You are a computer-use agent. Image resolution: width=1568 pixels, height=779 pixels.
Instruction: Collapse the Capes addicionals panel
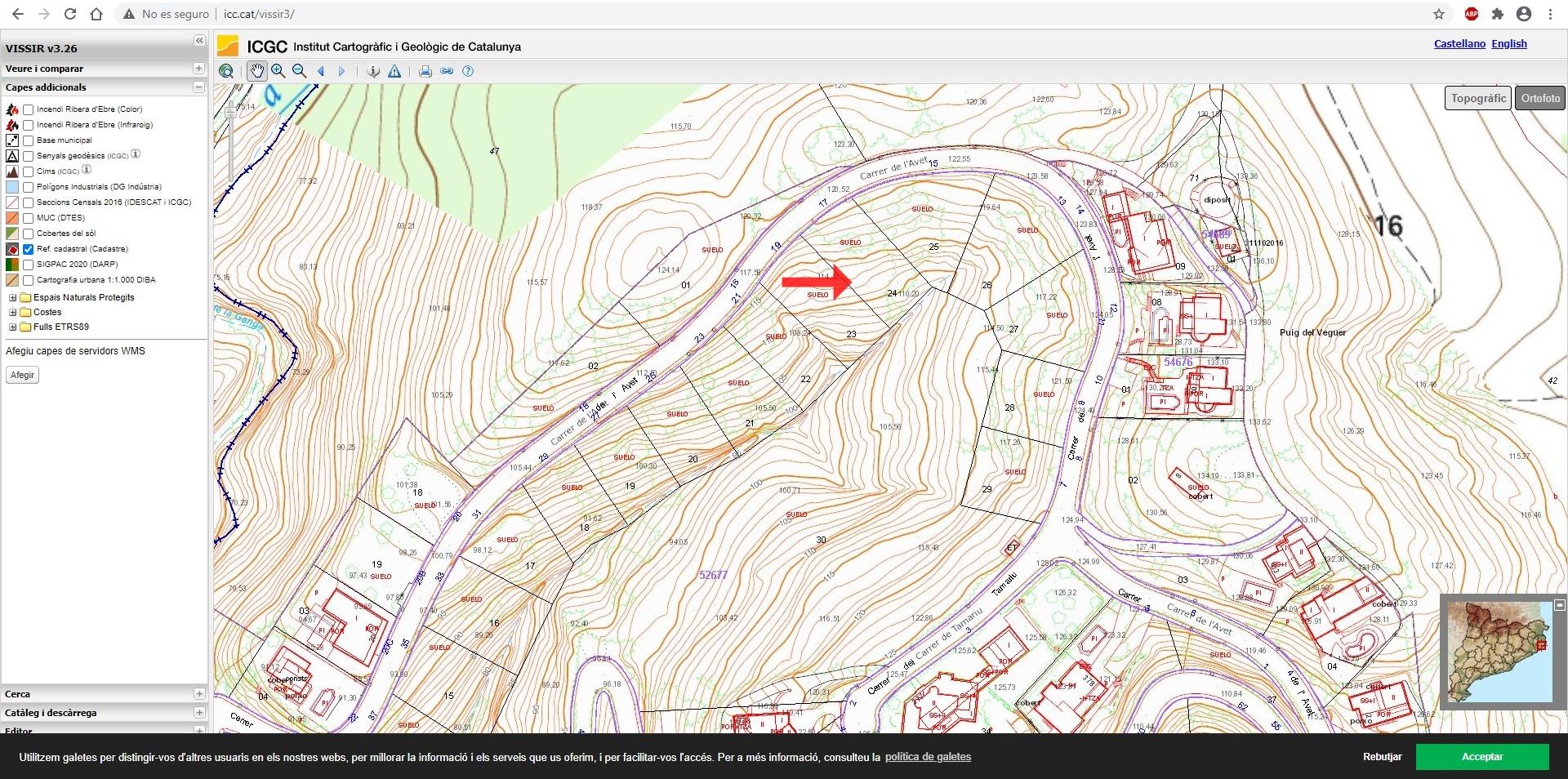click(x=198, y=87)
